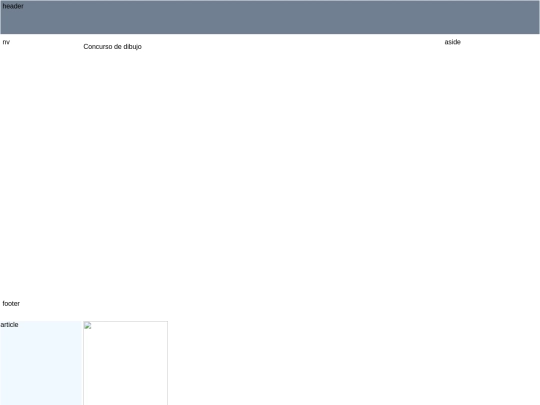Click the broken image placeholder
Screen dimensions: 540x405
tap(125, 363)
